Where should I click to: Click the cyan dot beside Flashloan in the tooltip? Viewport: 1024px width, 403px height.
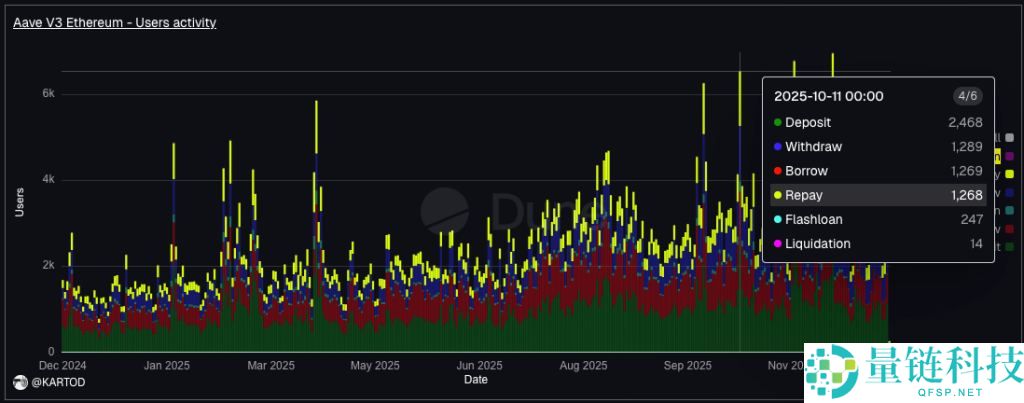click(x=777, y=219)
